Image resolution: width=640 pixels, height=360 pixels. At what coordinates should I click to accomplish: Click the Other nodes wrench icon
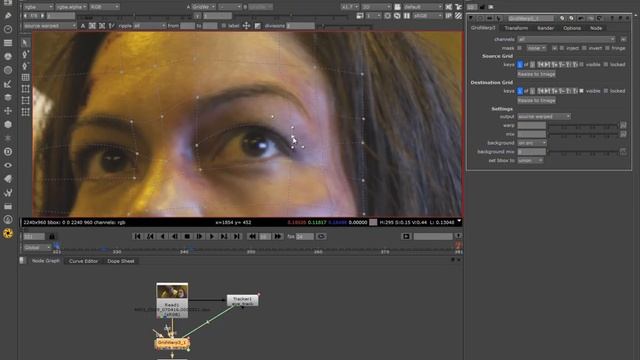point(8,193)
